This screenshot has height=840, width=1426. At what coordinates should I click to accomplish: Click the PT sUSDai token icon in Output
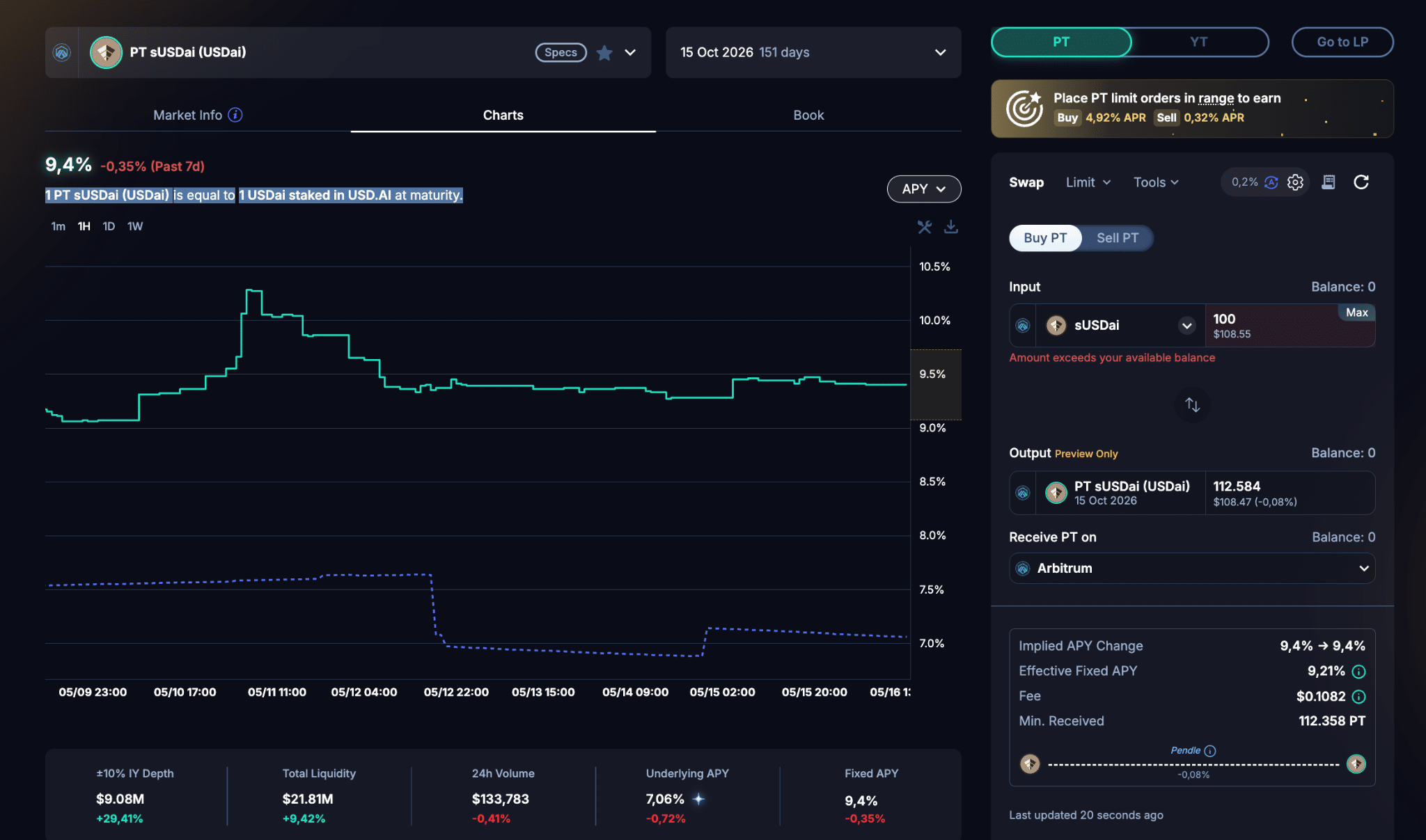(x=1056, y=493)
